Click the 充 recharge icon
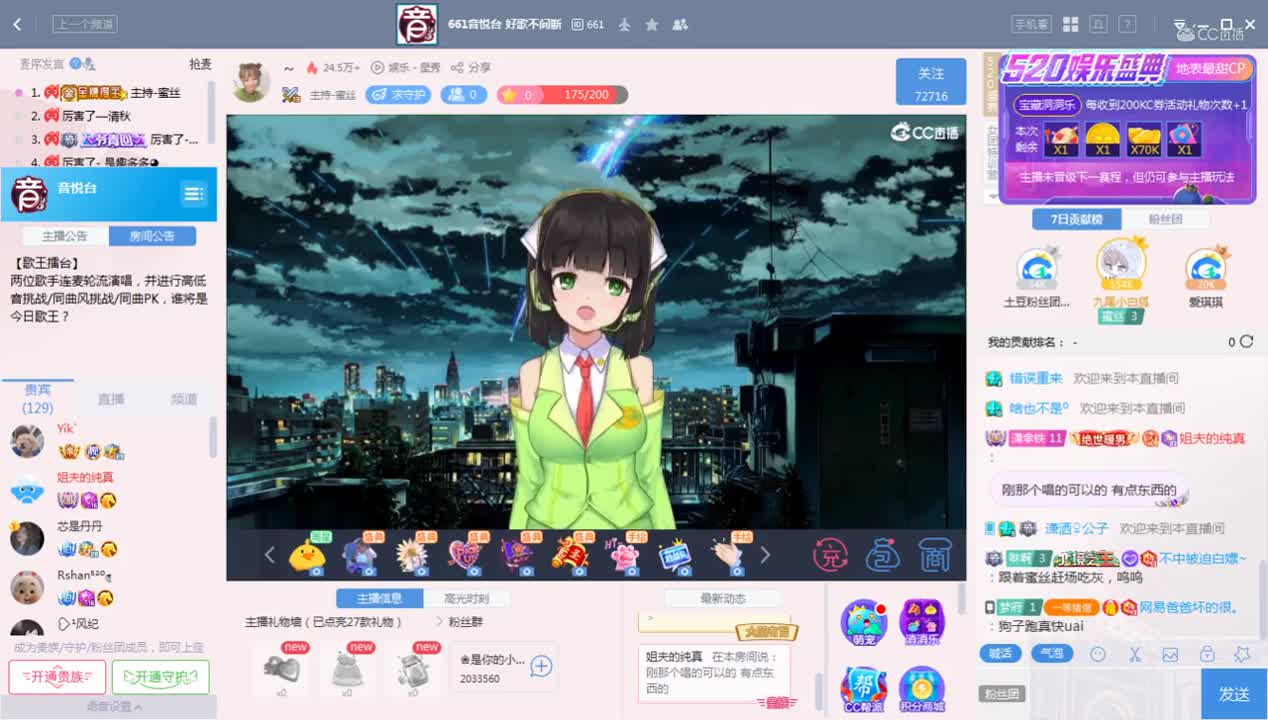1268x720 pixels. coord(830,555)
